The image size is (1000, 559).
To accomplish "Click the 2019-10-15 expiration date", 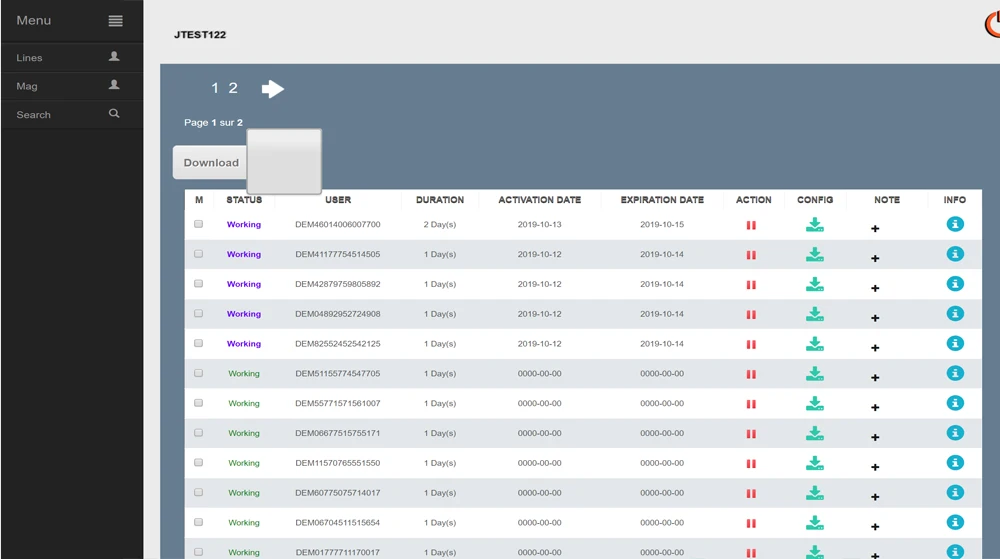I will tap(662, 224).
